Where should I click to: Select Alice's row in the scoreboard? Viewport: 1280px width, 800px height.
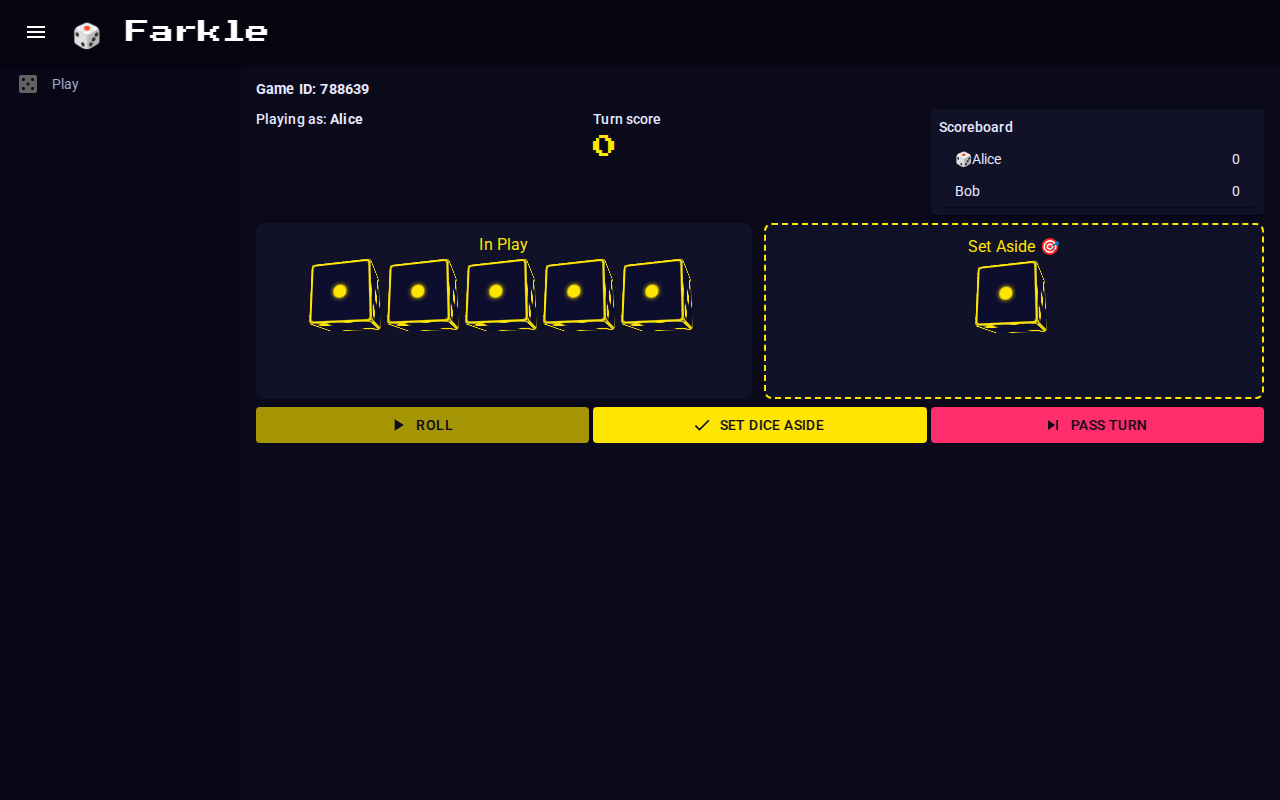click(x=1097, y=159)
